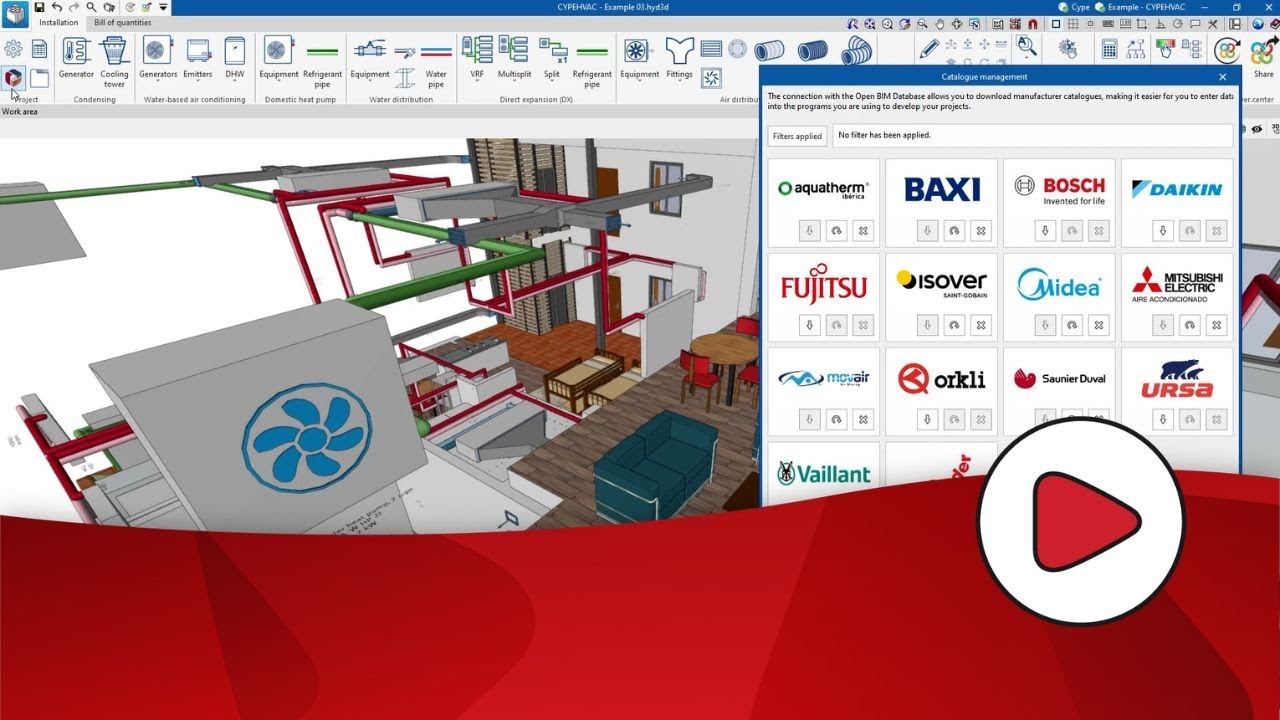1280x720 pixels.
Task: Update the DAIKIN catalogue
Action: pos(1189,230)
